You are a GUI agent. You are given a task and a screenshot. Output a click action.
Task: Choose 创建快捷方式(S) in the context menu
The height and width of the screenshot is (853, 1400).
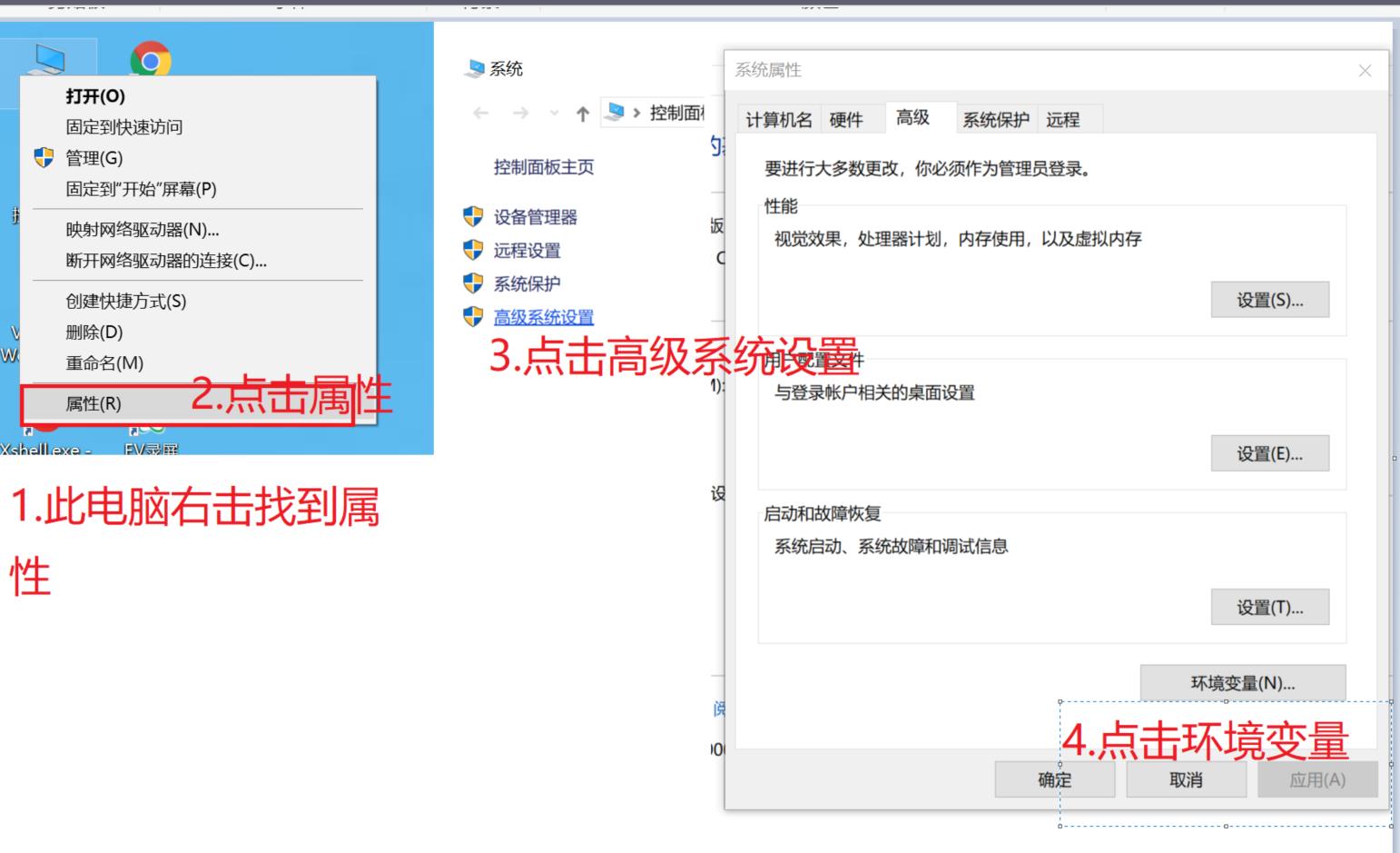(197, 302)
